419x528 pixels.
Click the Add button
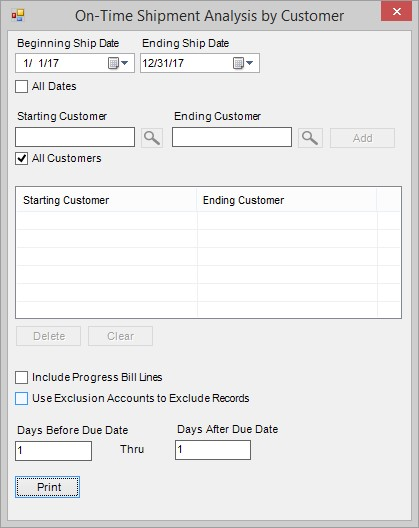tap(362, 138)
